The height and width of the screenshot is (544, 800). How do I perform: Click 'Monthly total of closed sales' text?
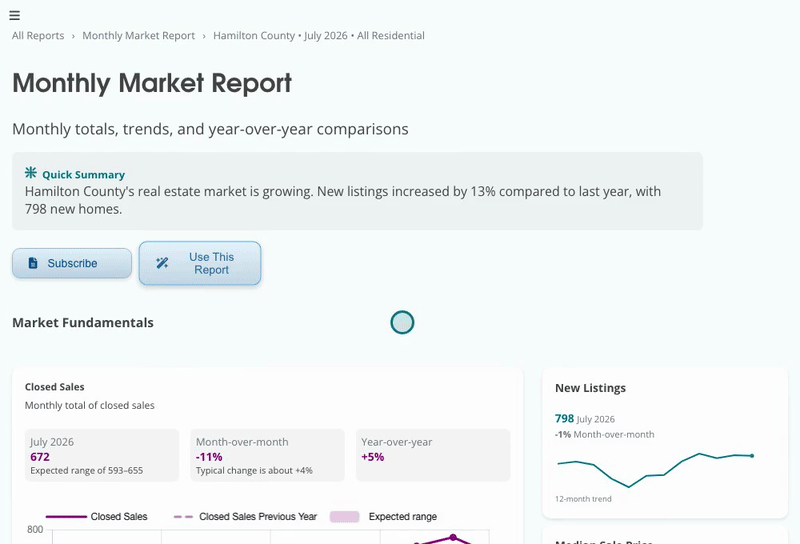(90, 406)
